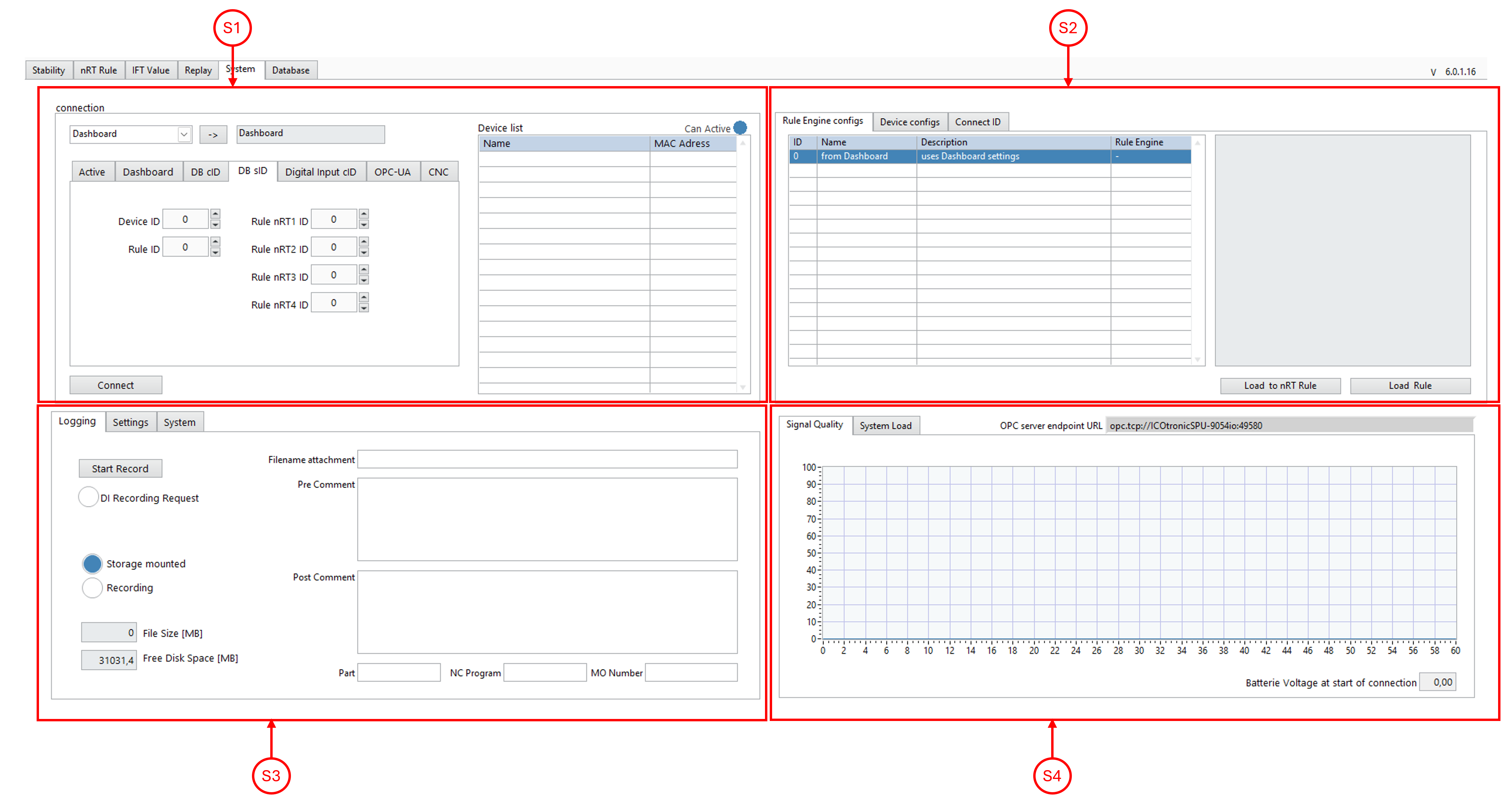
Task: Click the Start Record button
Action: tap(120, 468)
